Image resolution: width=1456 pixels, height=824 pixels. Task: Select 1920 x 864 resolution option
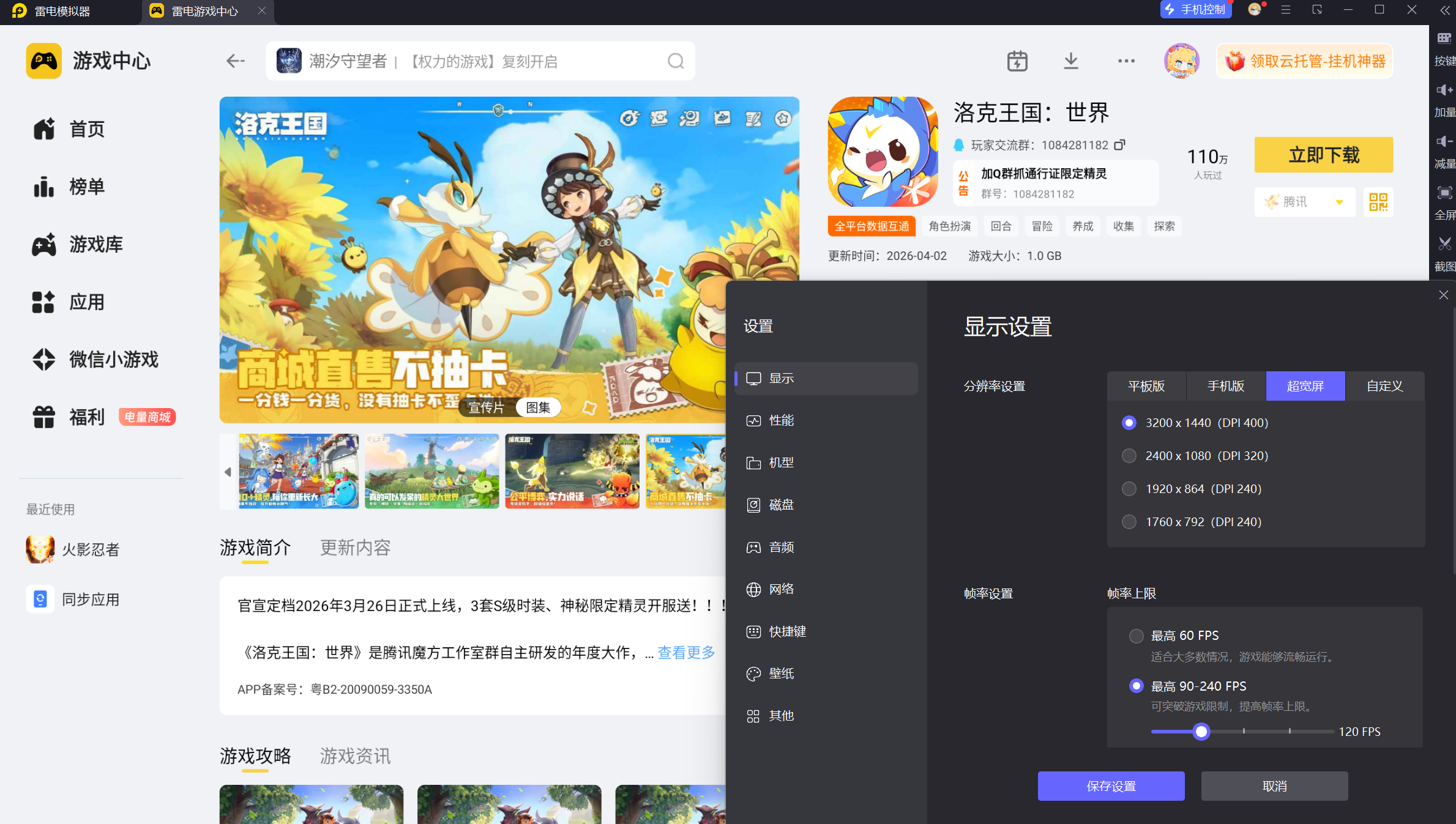1129,489
